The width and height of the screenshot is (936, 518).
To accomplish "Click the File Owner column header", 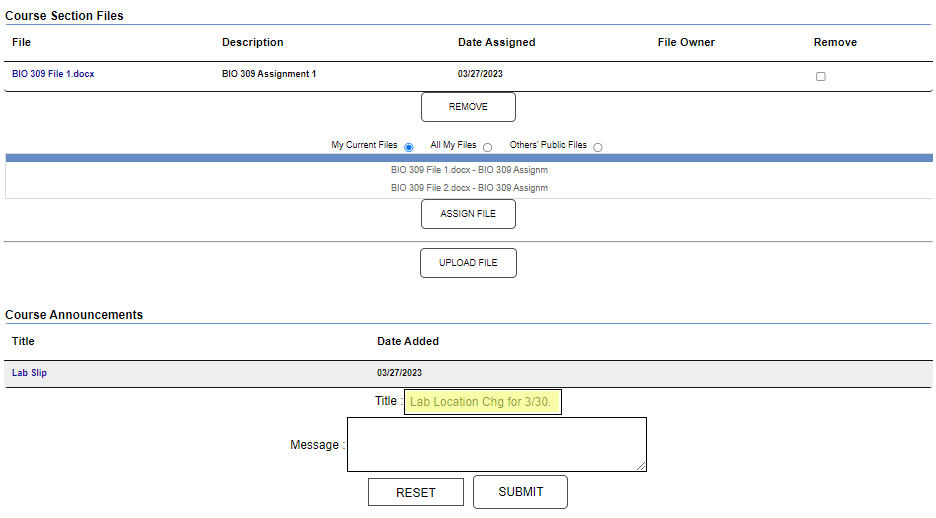I will (686, 42).
